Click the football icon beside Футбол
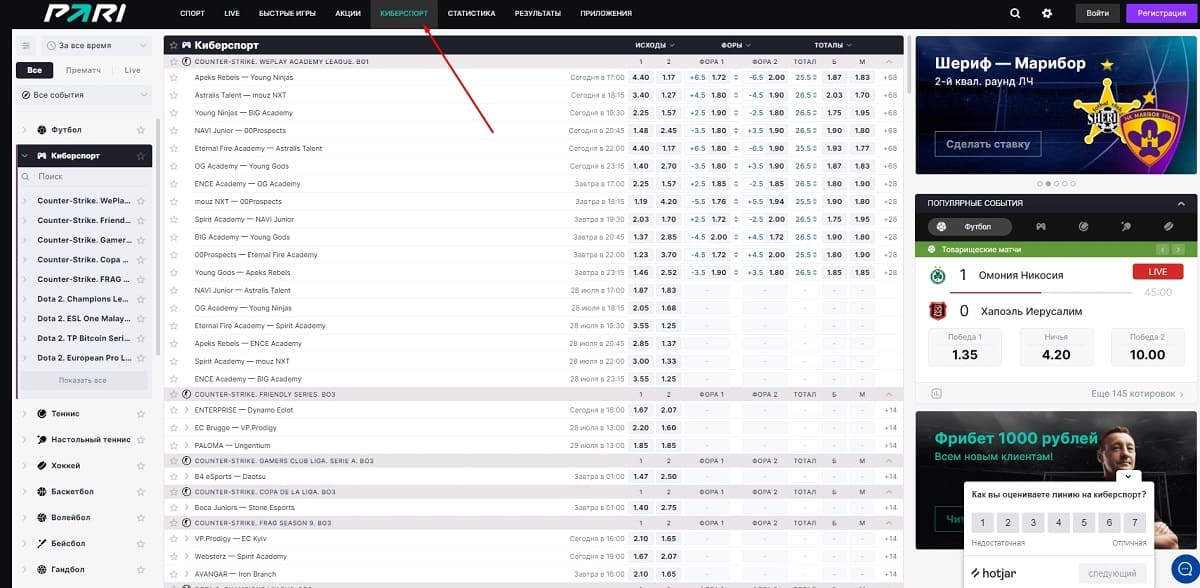 (42, 130)
